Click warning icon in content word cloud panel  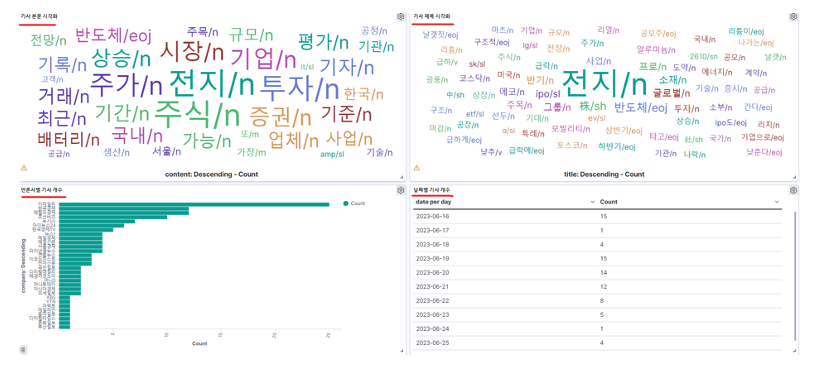23,168
